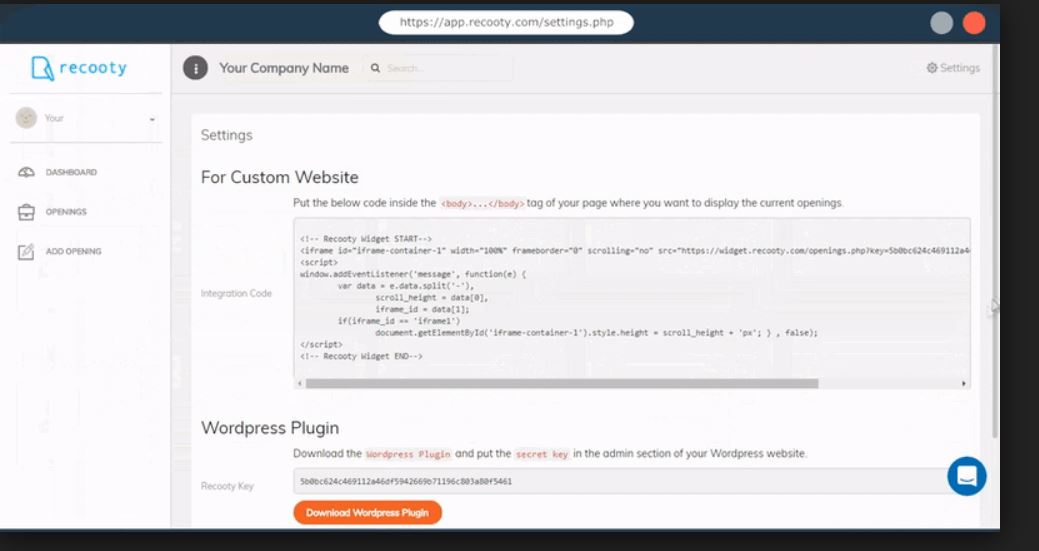This screenshot has height=551, width=1039.
Task: Expand the user account dropdown arrow
Action: (x=152, y=119)
